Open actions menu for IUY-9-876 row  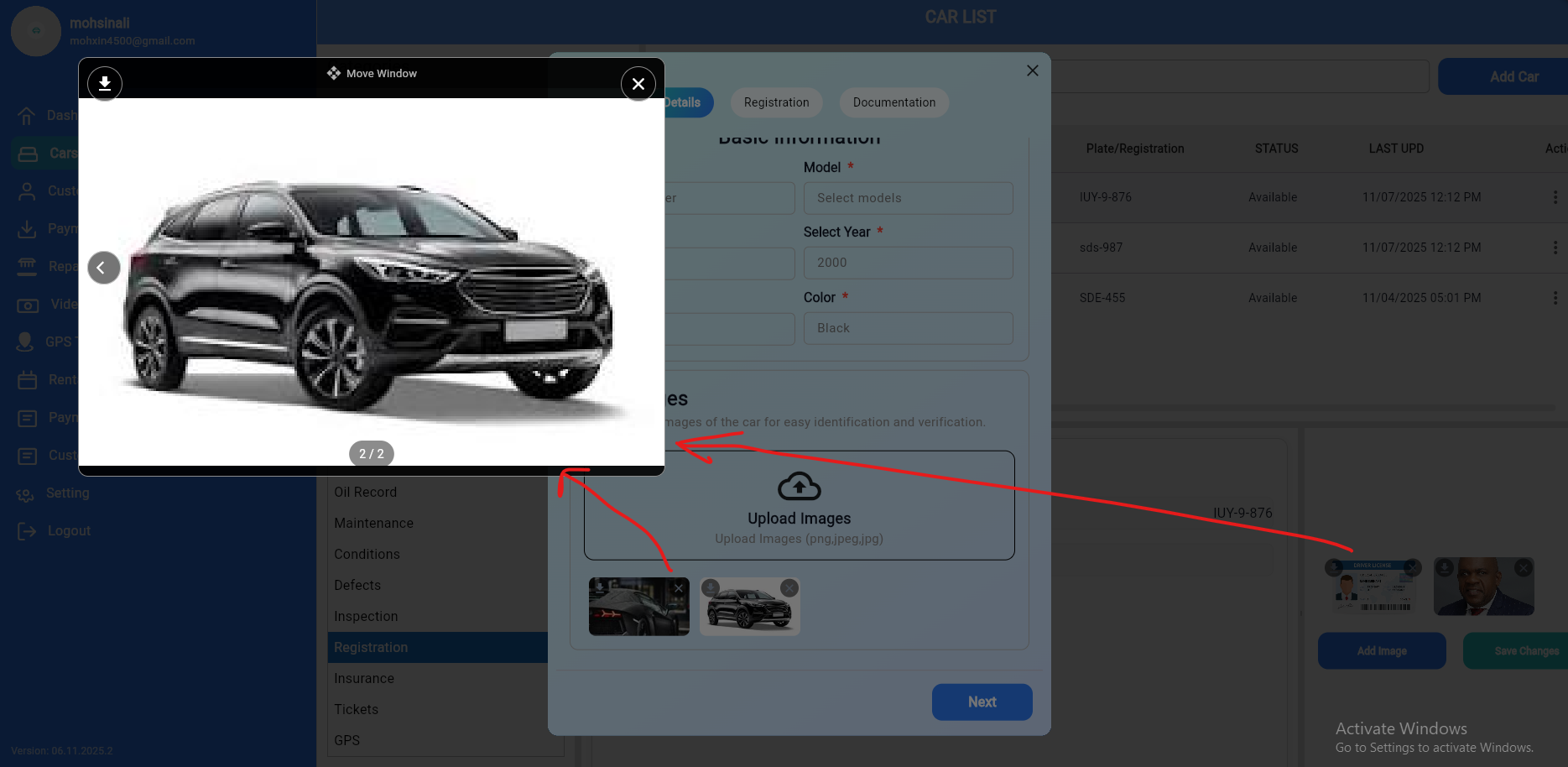(x=1555, y=197)
